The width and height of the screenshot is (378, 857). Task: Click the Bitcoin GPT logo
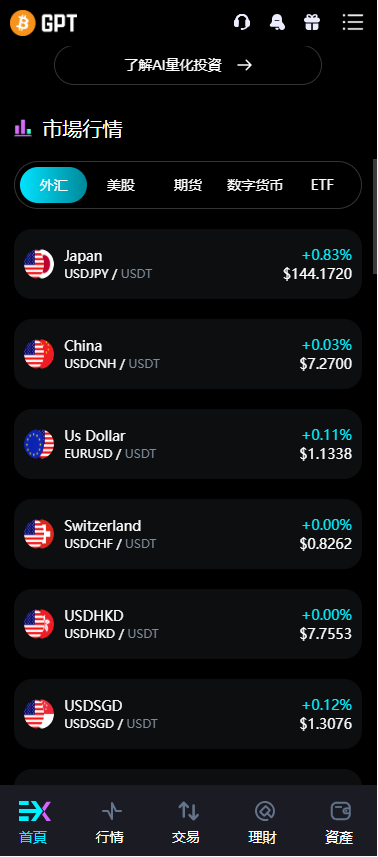click(x=43, y=23)
